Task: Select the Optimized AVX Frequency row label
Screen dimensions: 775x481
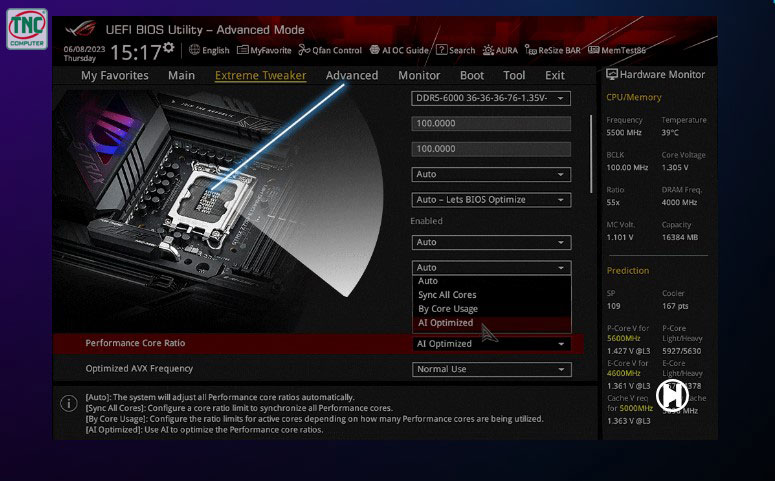Action: pos(139,369)
